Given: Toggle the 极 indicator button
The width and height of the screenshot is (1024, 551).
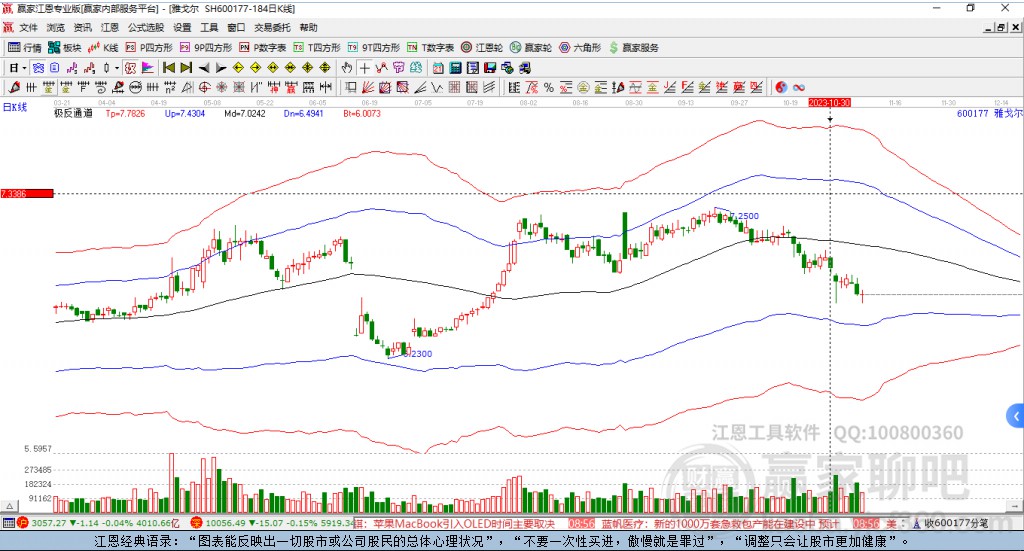Looking at the screenshot, I should click(131, 68).
